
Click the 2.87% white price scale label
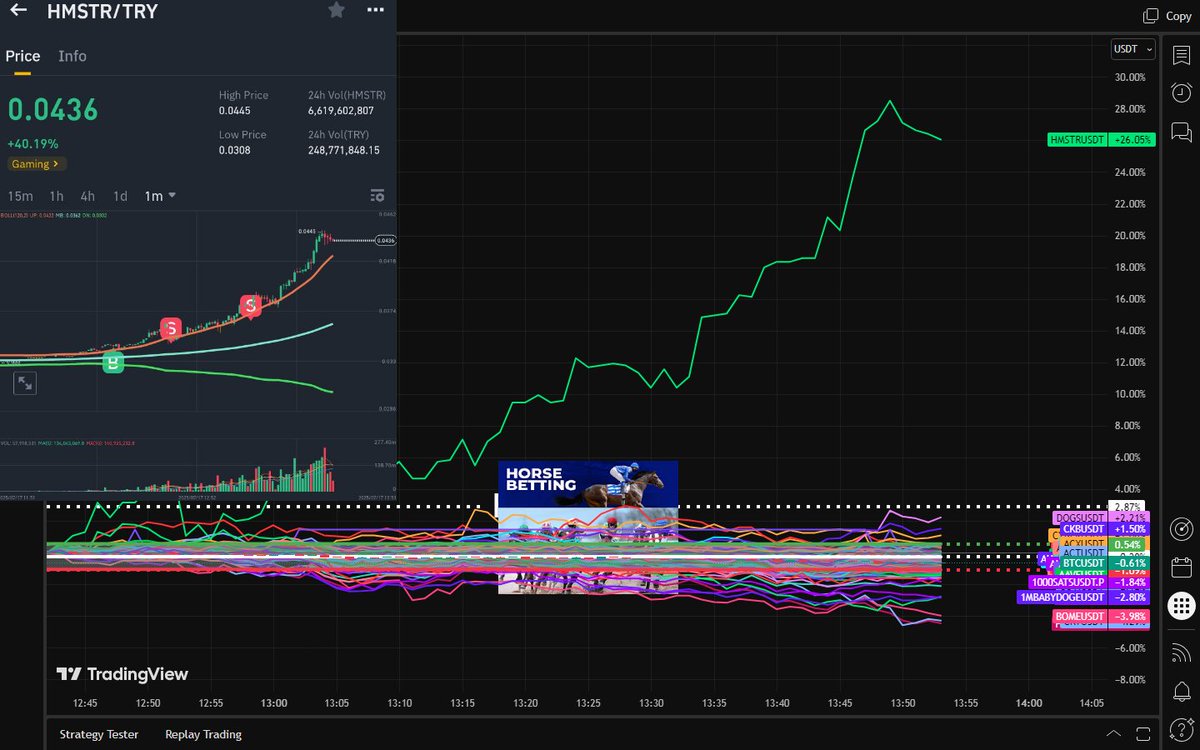coord(1129,507)
